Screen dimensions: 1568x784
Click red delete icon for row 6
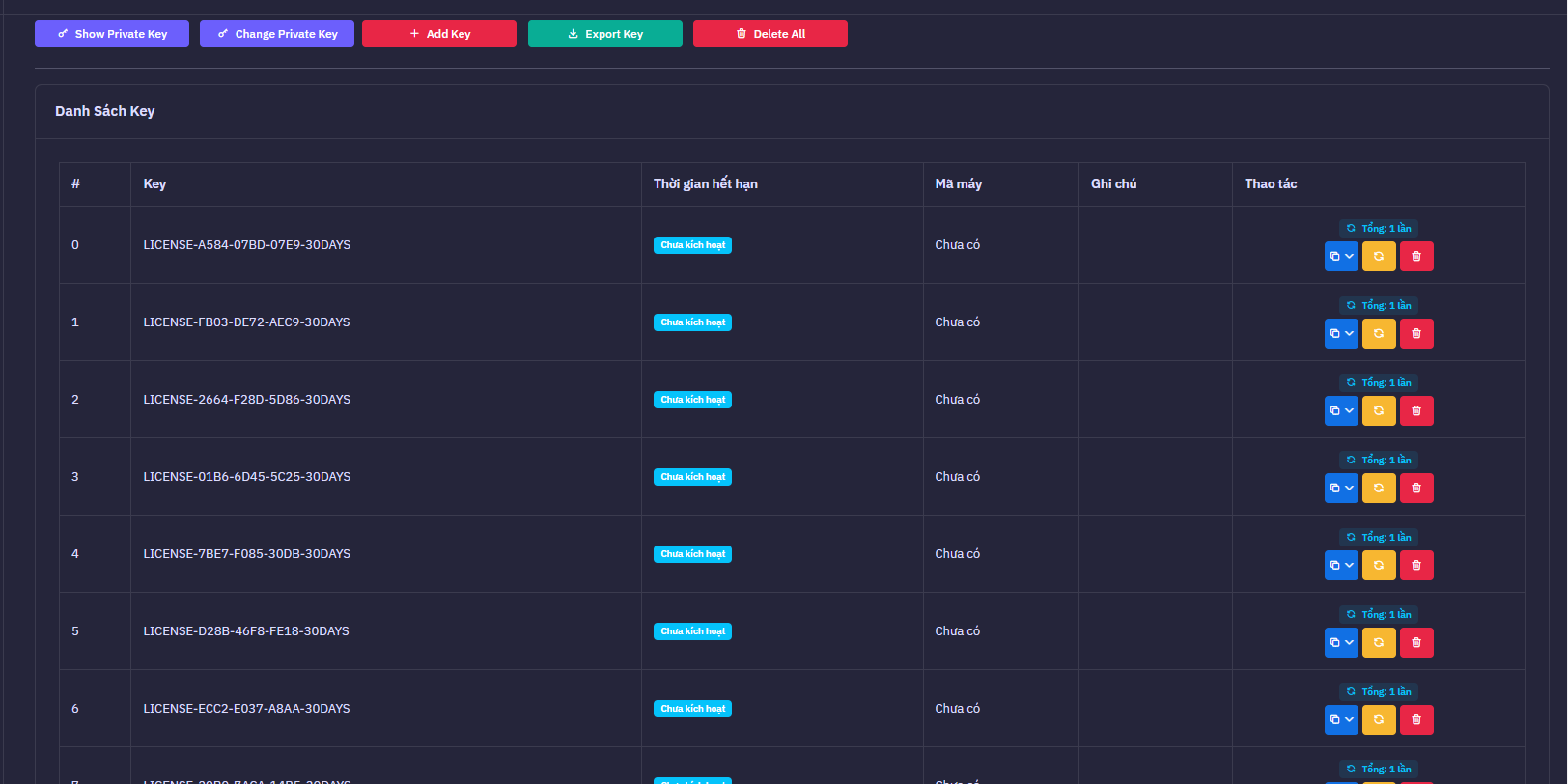1416,719
